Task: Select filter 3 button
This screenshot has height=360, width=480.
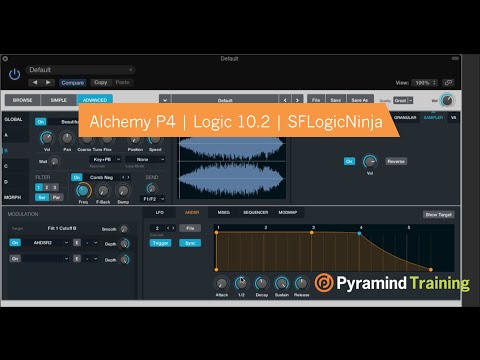Action: click(x=55, y=187)
